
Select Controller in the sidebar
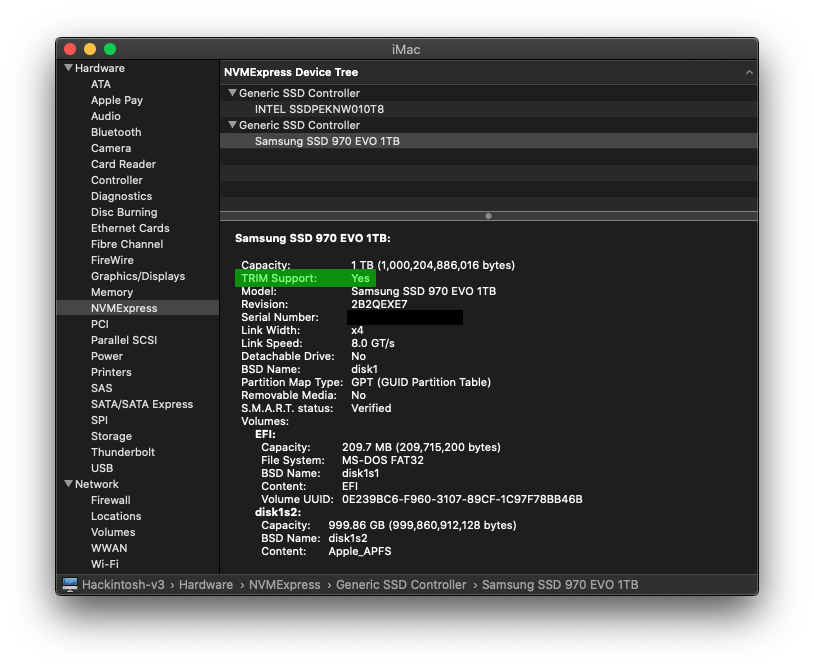(x=116, y=181)
